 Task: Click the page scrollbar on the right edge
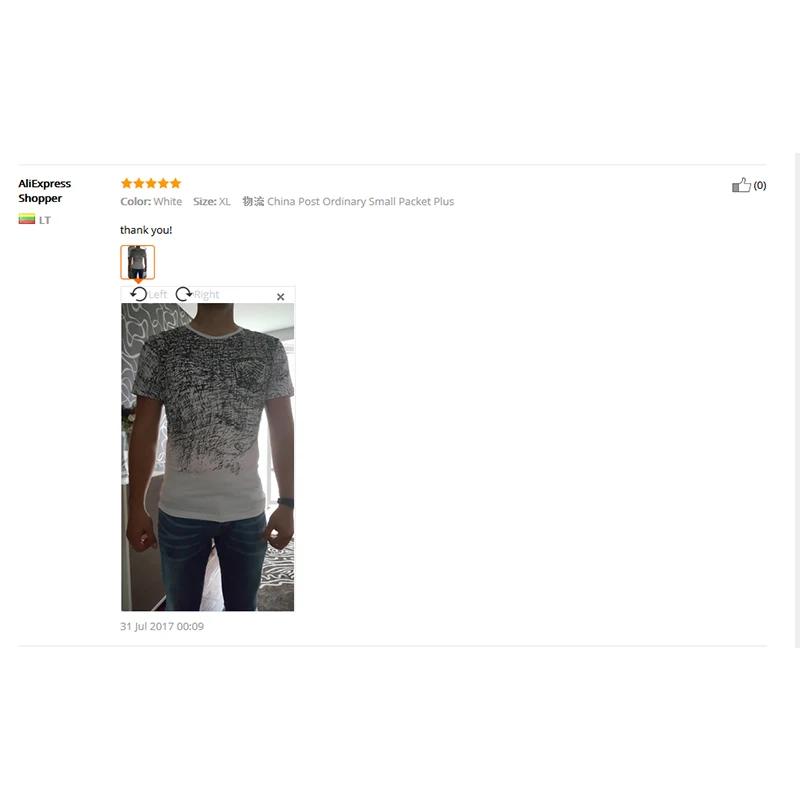(x=797, y=400)
